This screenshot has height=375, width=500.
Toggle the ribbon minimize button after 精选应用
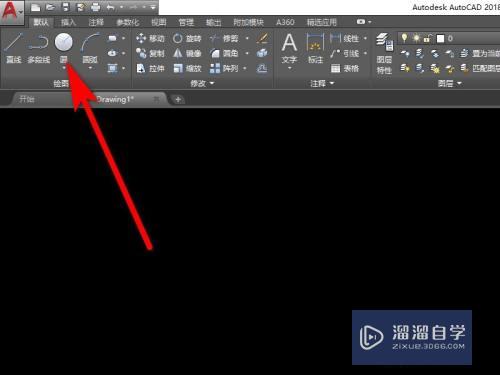pyautogui.click(x=361, y=22)
